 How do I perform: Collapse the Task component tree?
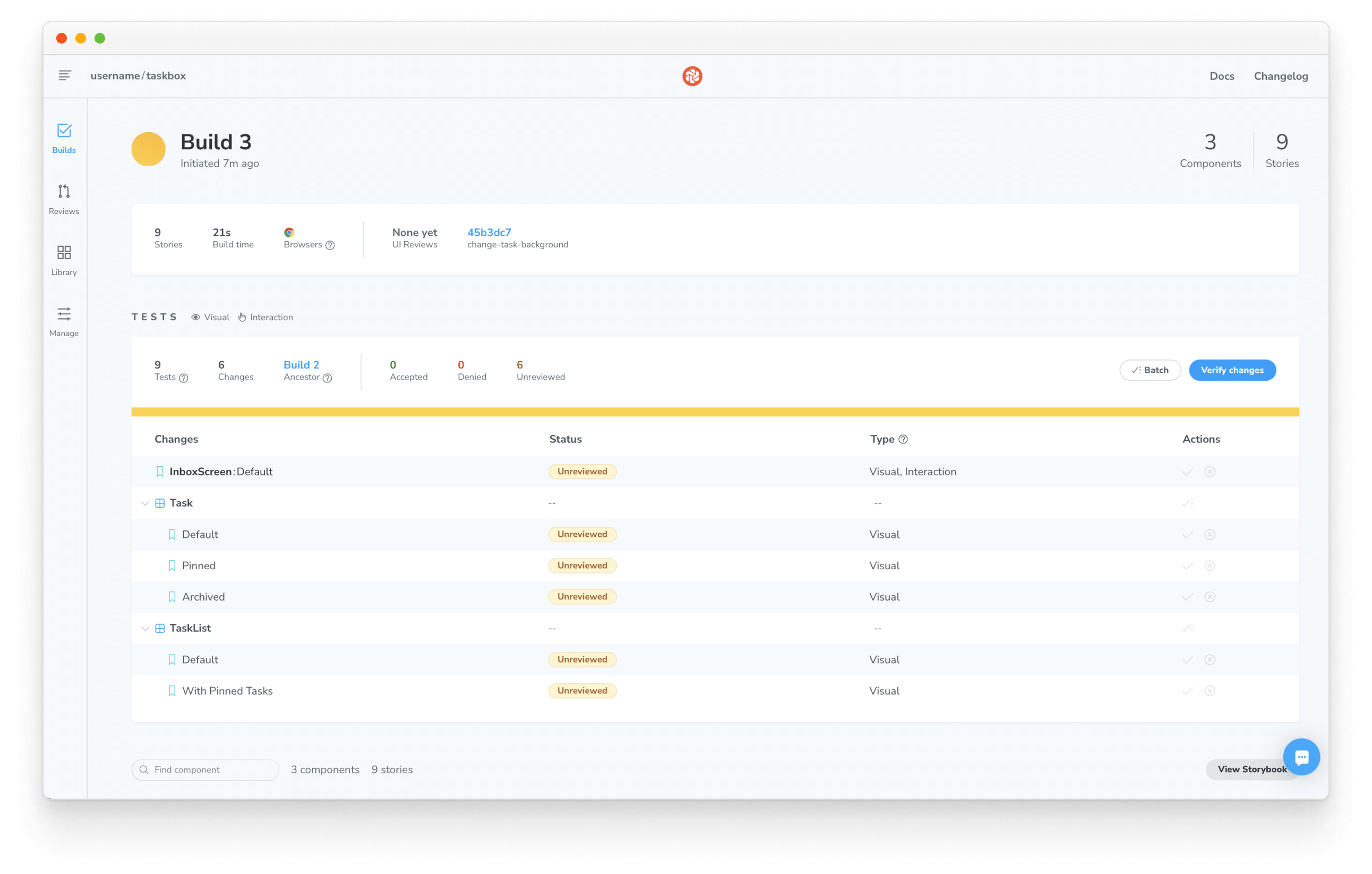tap(144, 503)
